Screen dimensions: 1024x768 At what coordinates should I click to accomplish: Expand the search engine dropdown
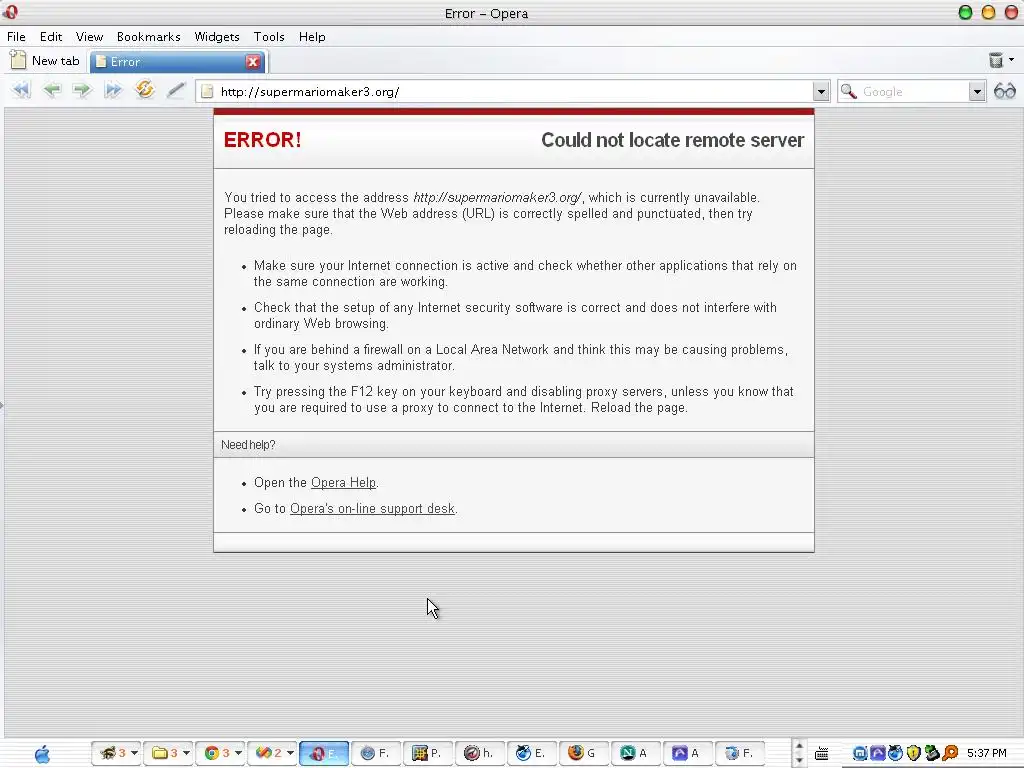(x=977, y=91)
